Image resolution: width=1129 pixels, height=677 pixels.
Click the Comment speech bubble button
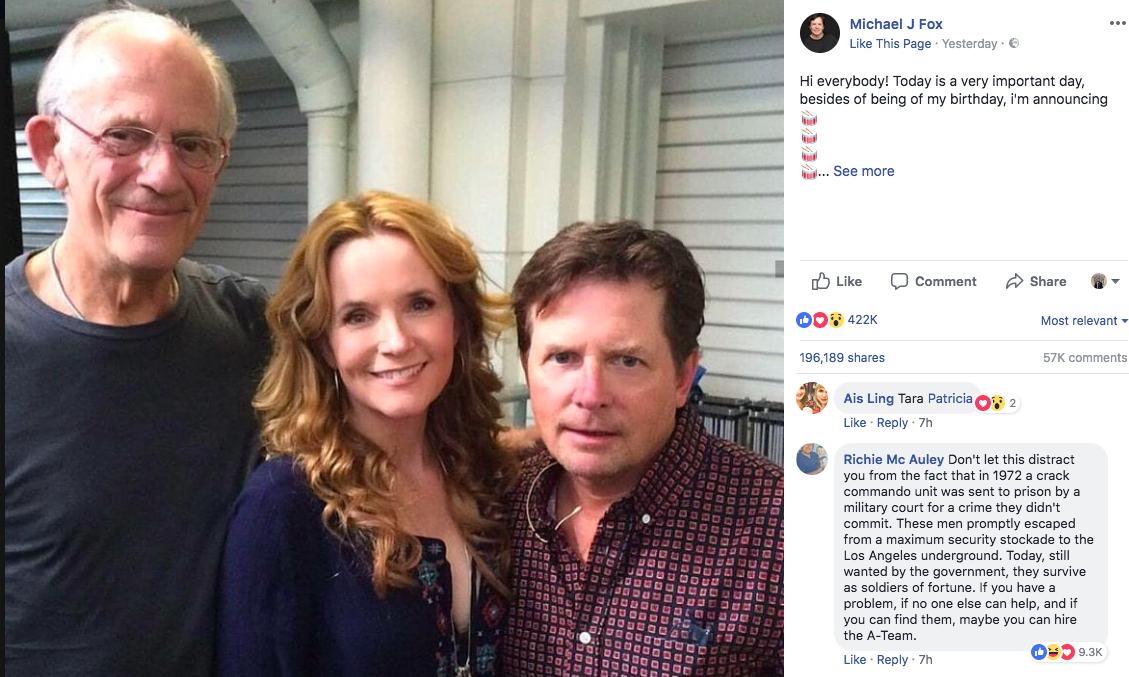(x=933, y=281)
